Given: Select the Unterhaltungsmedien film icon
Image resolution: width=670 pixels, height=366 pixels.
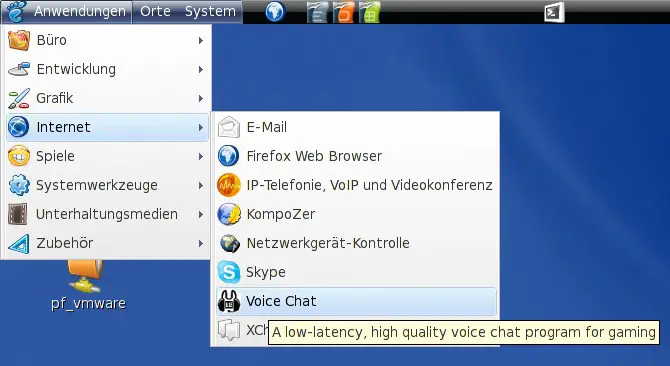Looking at the screenshot, I should coord(18,214).
